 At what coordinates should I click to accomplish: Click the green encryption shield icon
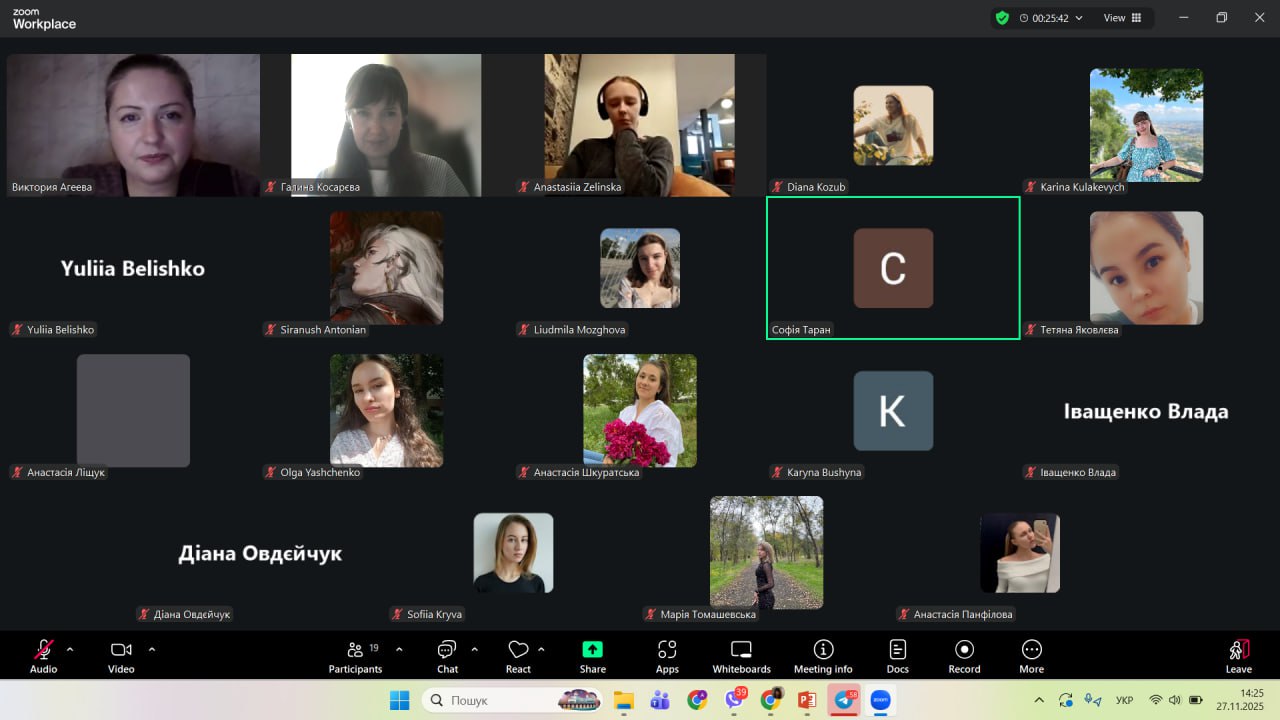[1002, 18]
